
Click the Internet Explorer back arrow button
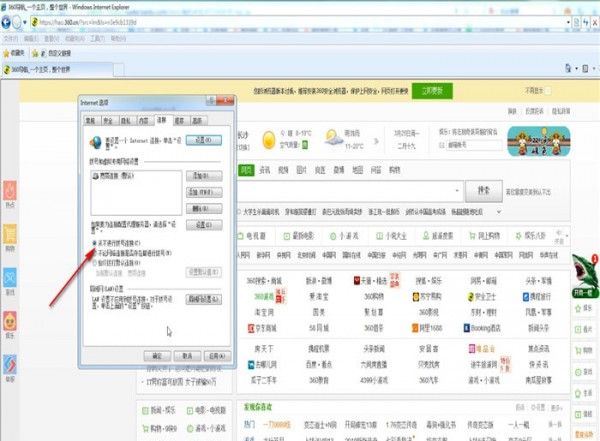pyautogui.click(x=6, y=23)
